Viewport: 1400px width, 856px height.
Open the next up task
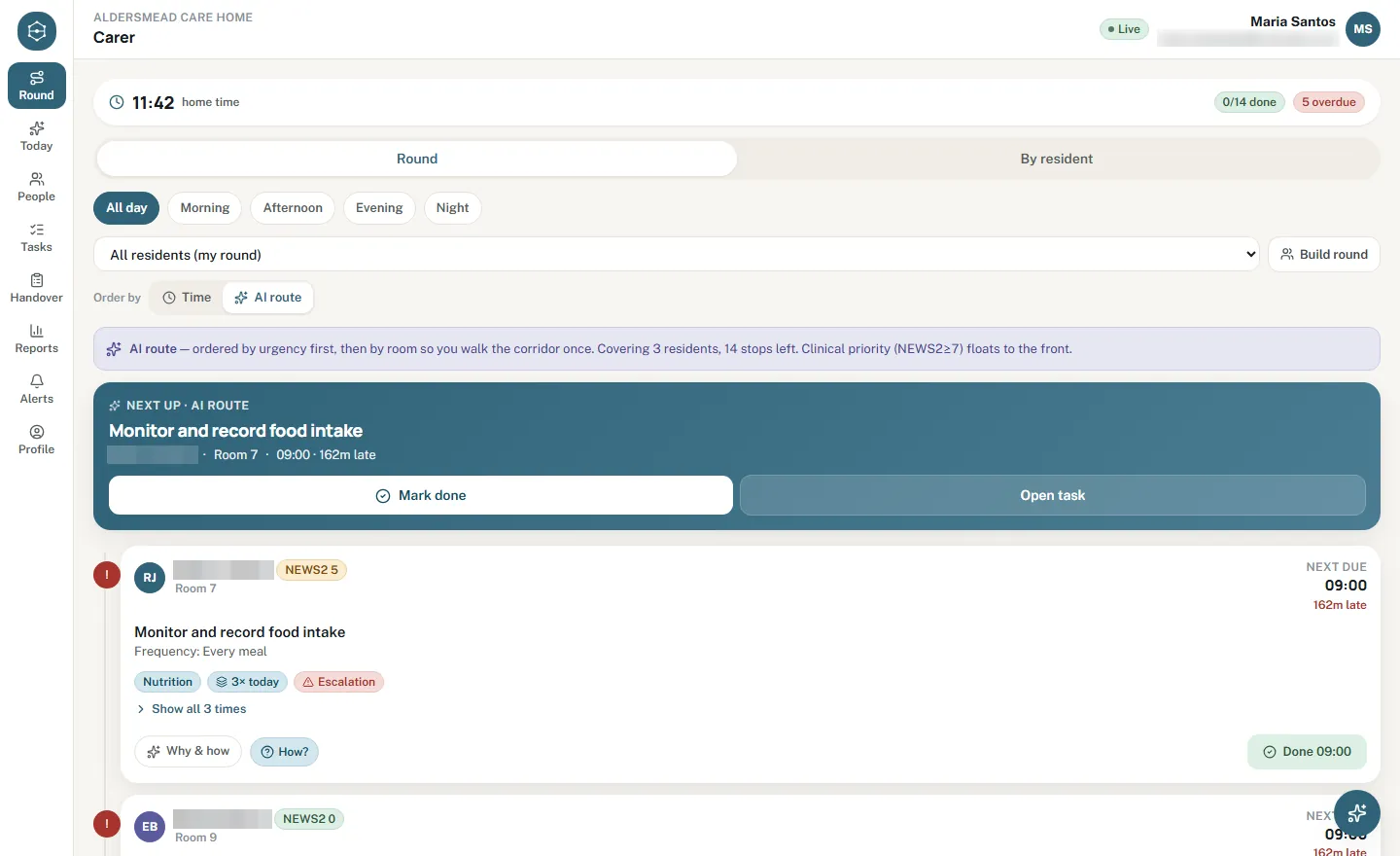tap(1053, 495)
